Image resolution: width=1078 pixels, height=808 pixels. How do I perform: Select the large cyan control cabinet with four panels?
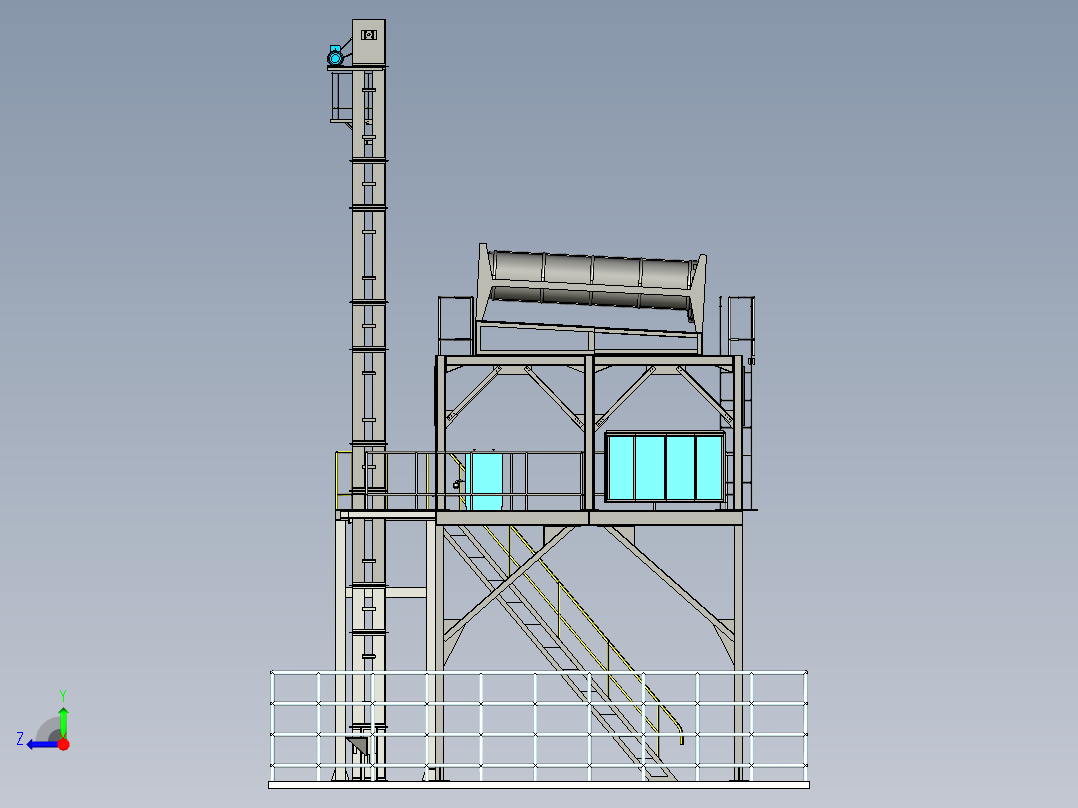(x=665, y=467)
